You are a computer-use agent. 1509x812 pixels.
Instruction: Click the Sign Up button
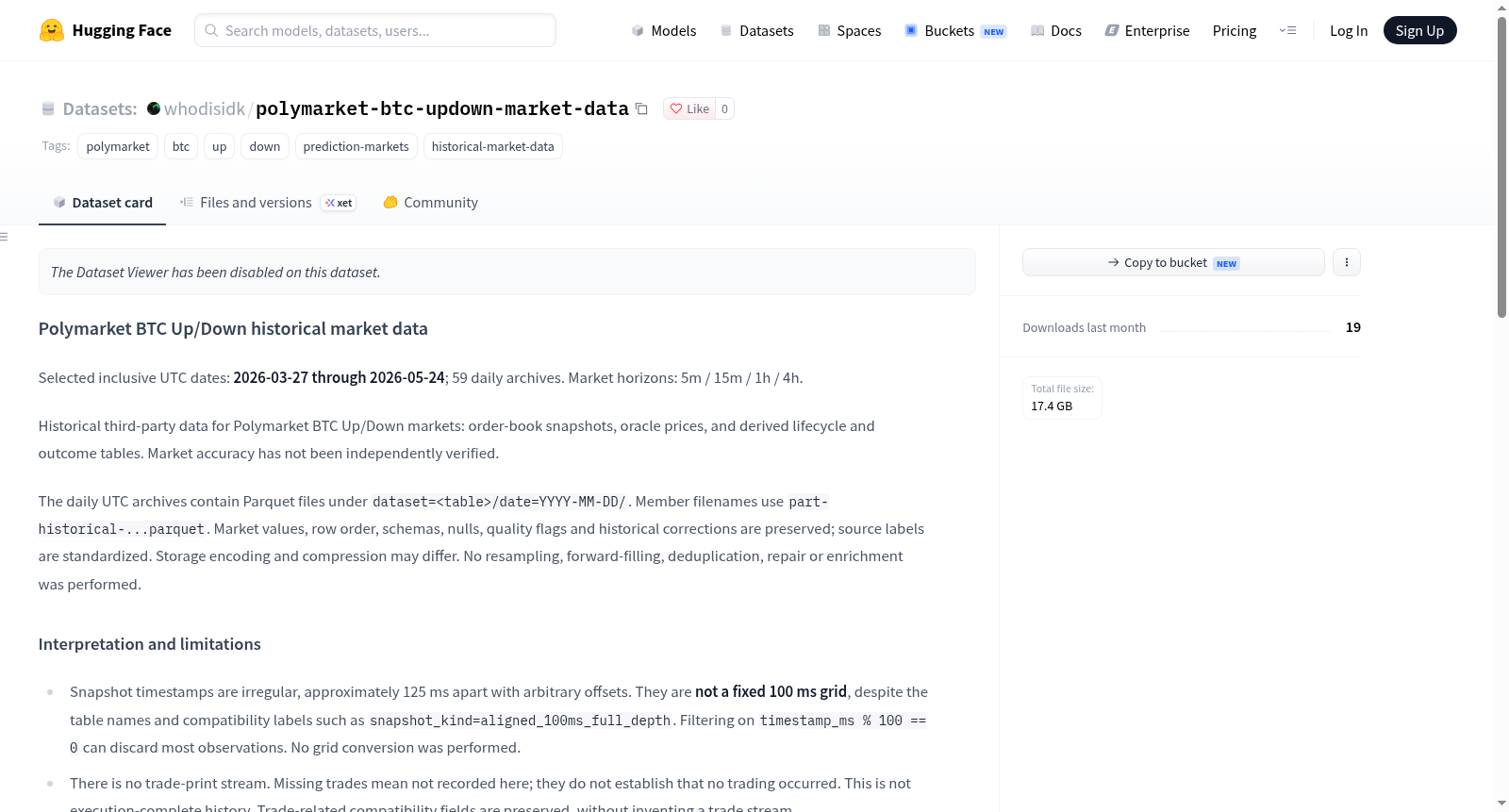(1419, 30)
